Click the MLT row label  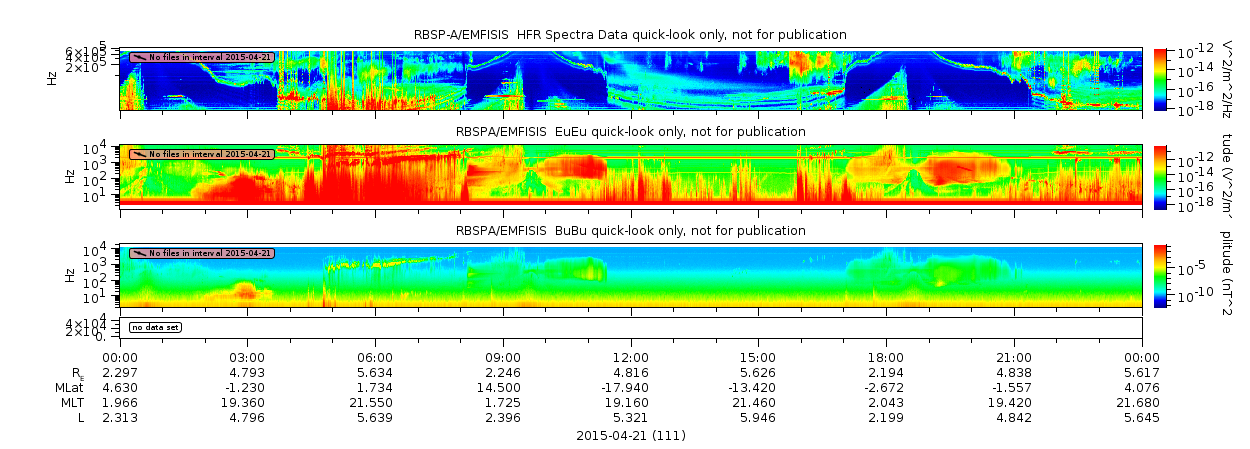pos(74,403)
